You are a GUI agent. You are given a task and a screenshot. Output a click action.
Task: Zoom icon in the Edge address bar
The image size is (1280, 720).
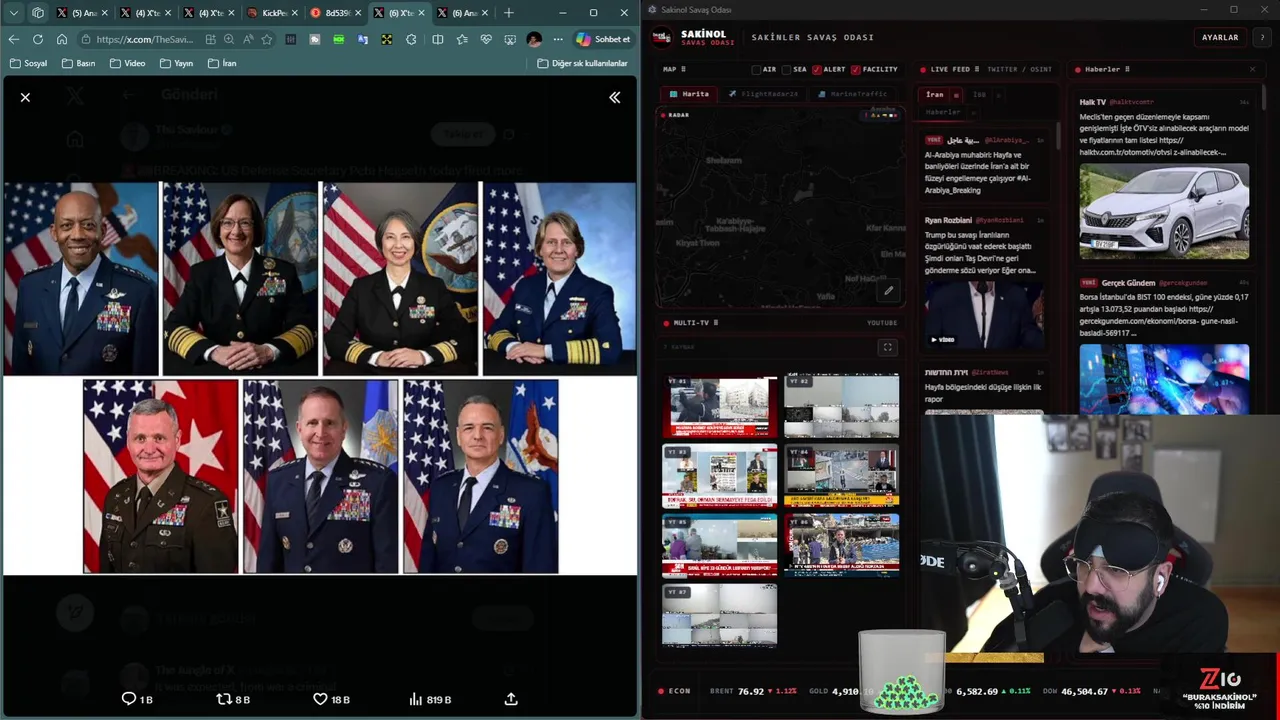click(x=229, y=39)
